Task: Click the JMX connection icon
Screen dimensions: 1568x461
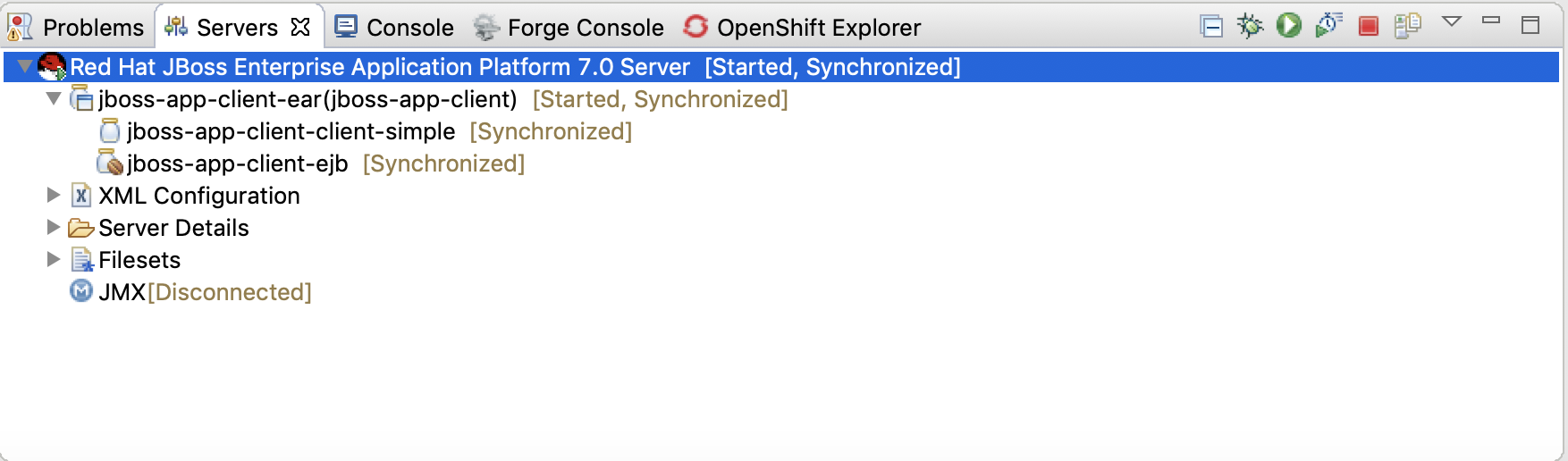Action: [81, 291]
